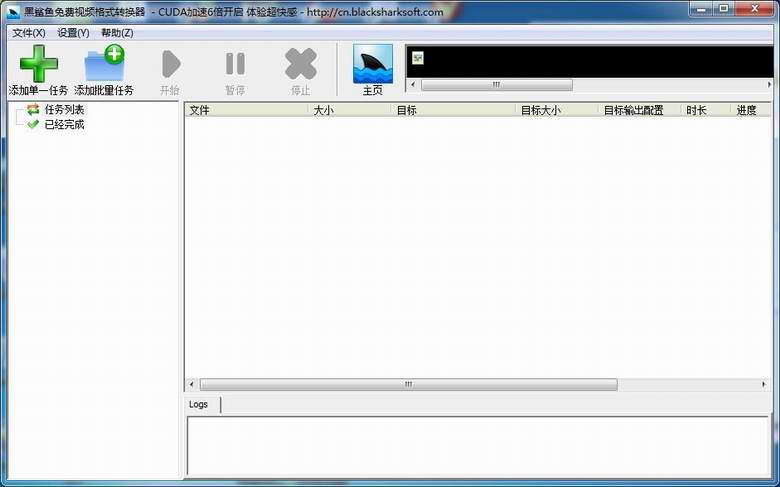The image size is (780, 487).
Task: Click the broken image icon in banner
Action: point(418,58)
